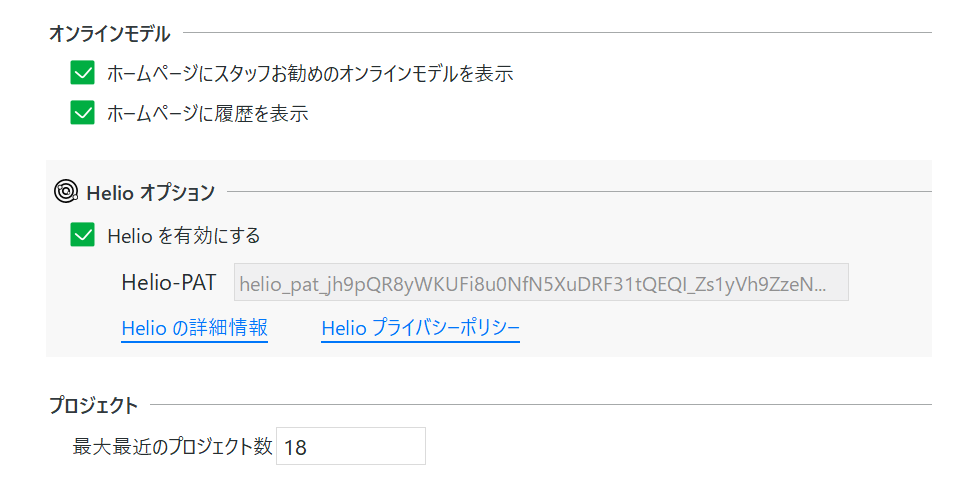Click the Helio-PAT label

click(x=169, y=282)
